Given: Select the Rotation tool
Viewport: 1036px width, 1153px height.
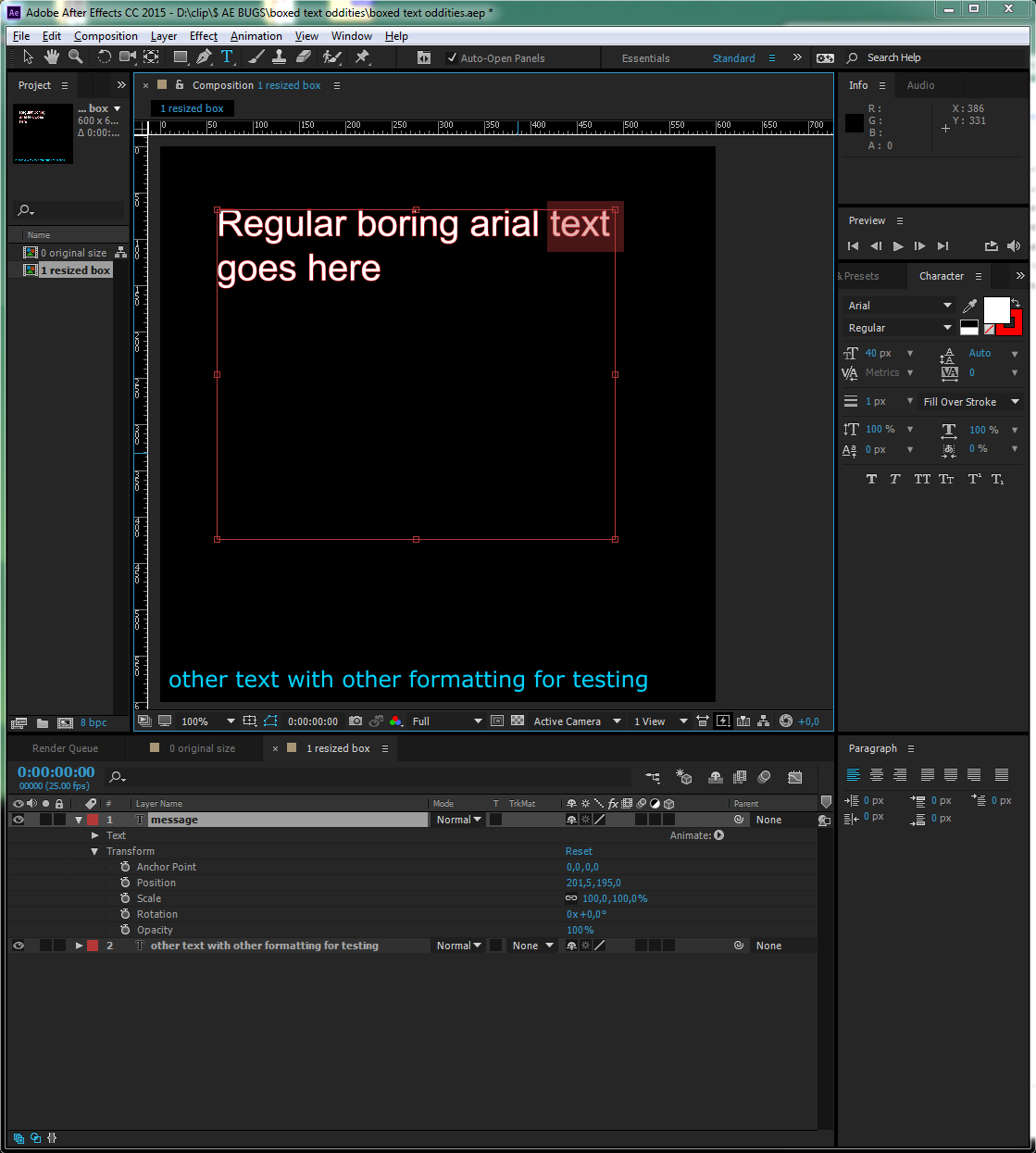Looking at the screenshot, I should tap(104, 57).
